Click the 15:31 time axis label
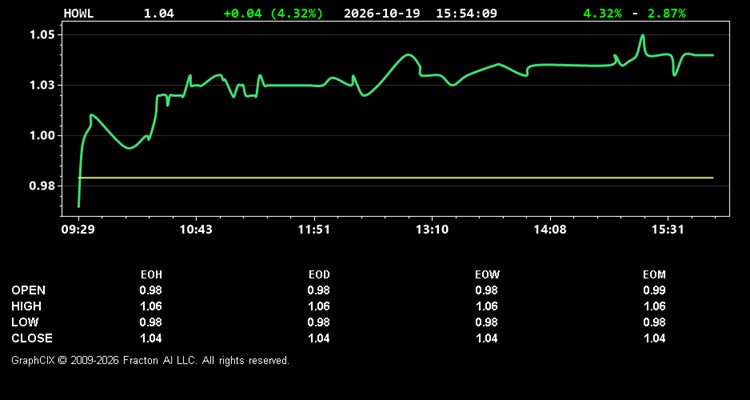 [x=668, y=230]
